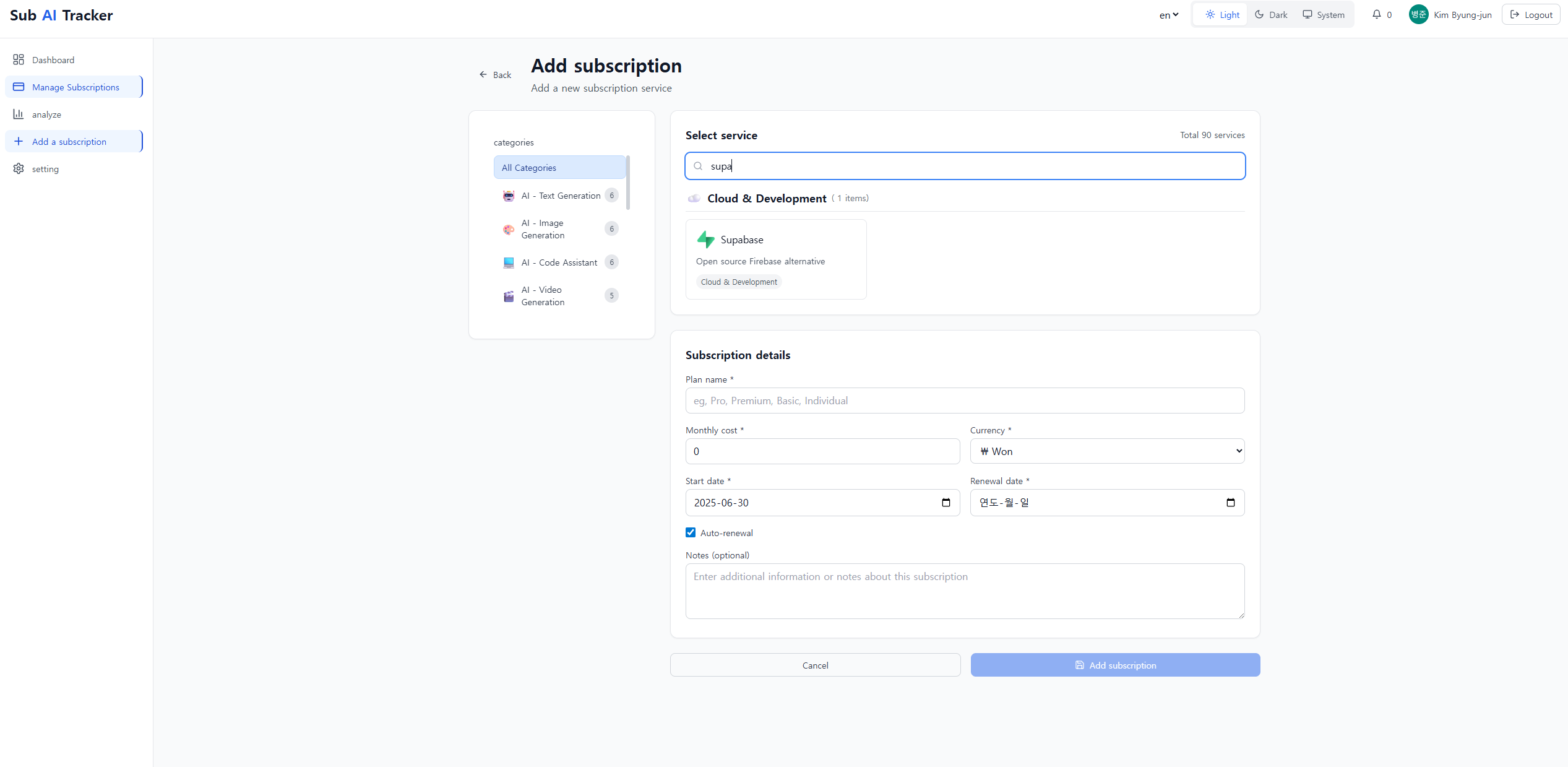Switch theme to System mode
1568x767 pixels.
point(1323,14)
